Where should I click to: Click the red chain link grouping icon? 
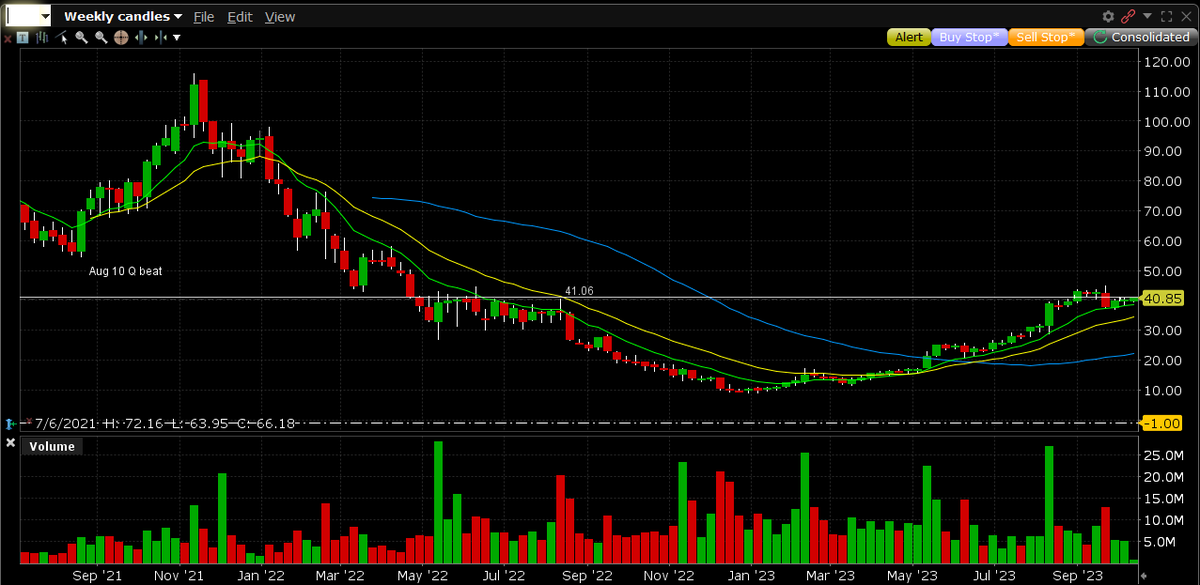pos(1128,16)
